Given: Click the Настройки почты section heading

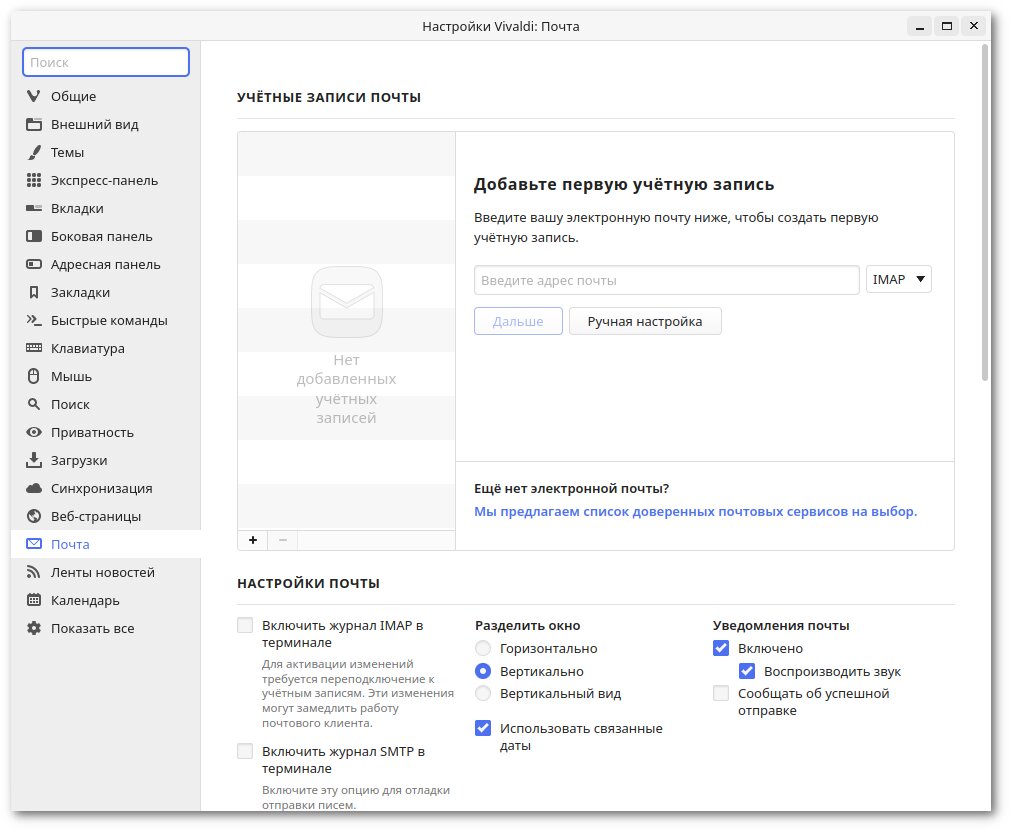Looking at the screenshot, I should pyautogui.click(x=309, y=583).
